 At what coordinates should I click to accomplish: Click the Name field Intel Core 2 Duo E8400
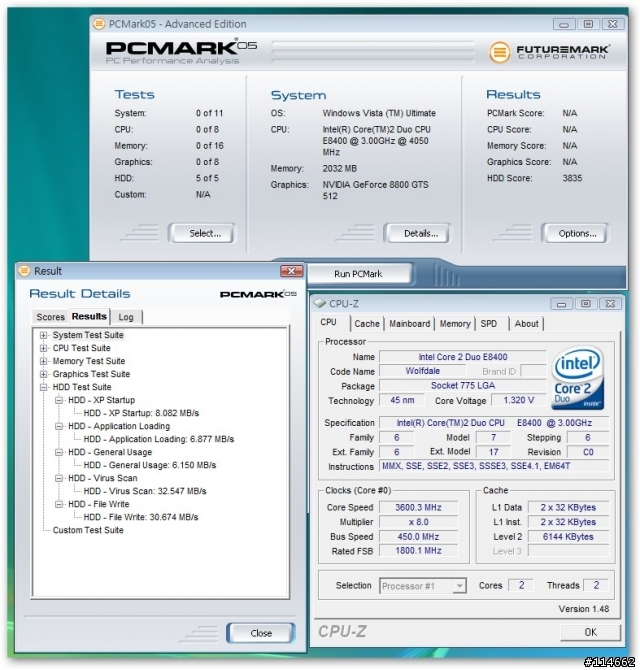point(463,357)
